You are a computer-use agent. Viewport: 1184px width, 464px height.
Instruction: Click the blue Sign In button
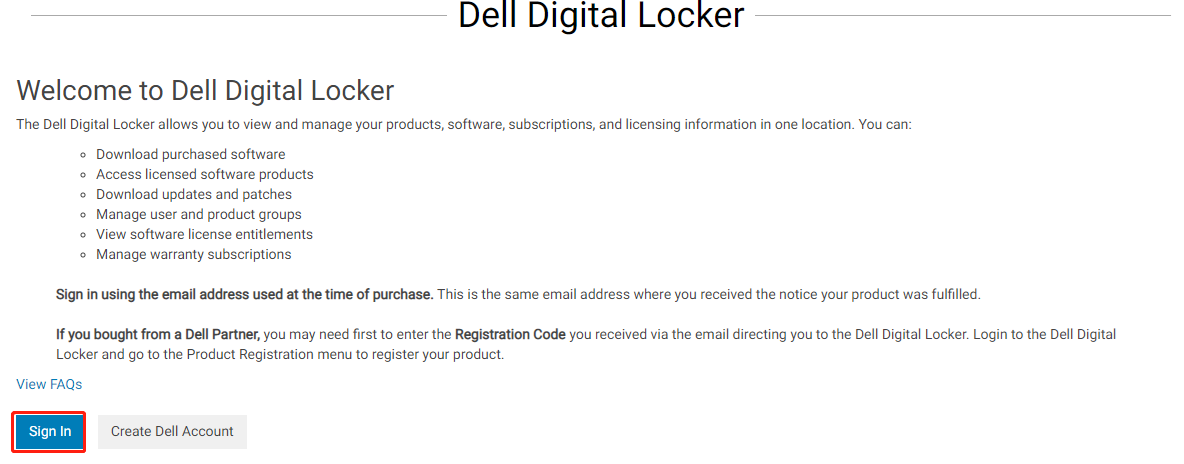coord(50,432)
